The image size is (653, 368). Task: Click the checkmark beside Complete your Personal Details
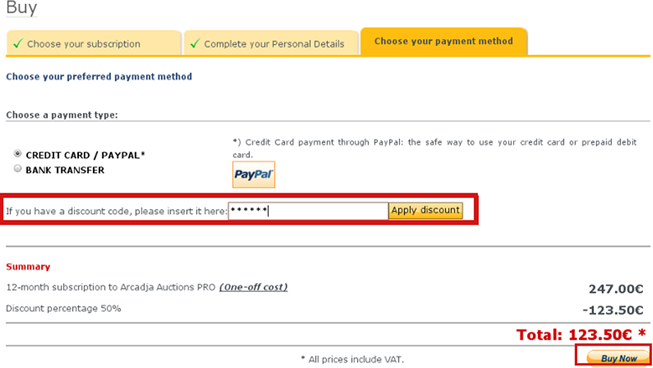click(195, 43)
